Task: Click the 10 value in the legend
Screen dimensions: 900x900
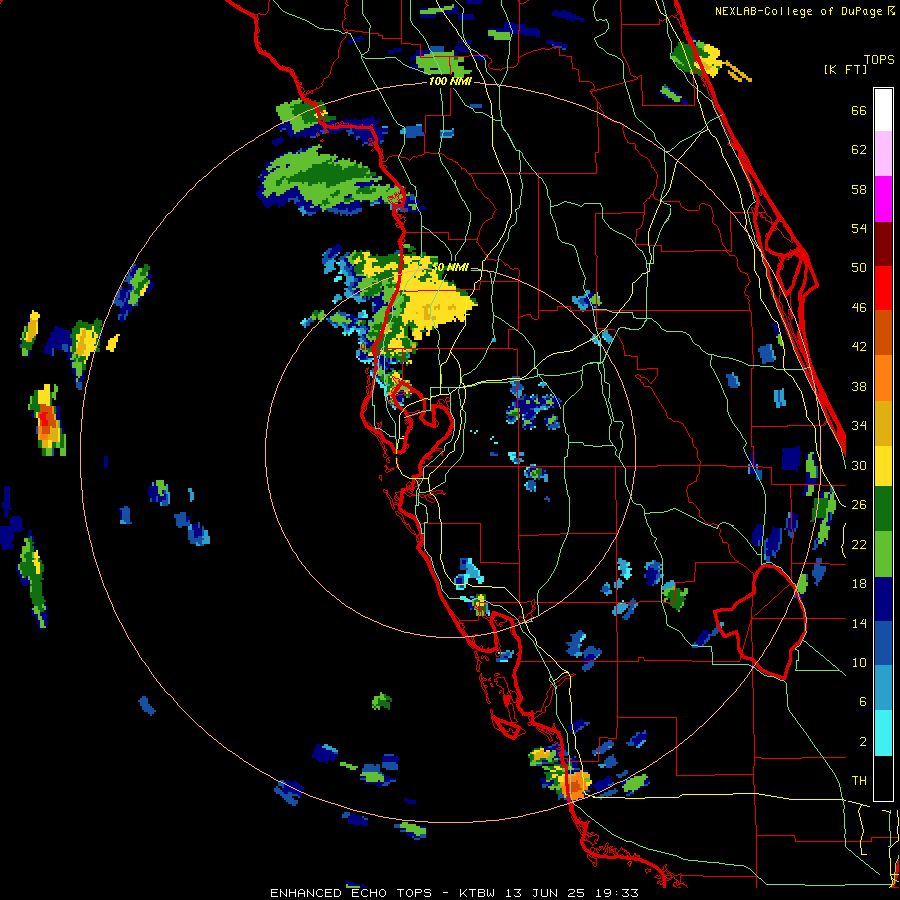Action: click(x=859, y=662)
